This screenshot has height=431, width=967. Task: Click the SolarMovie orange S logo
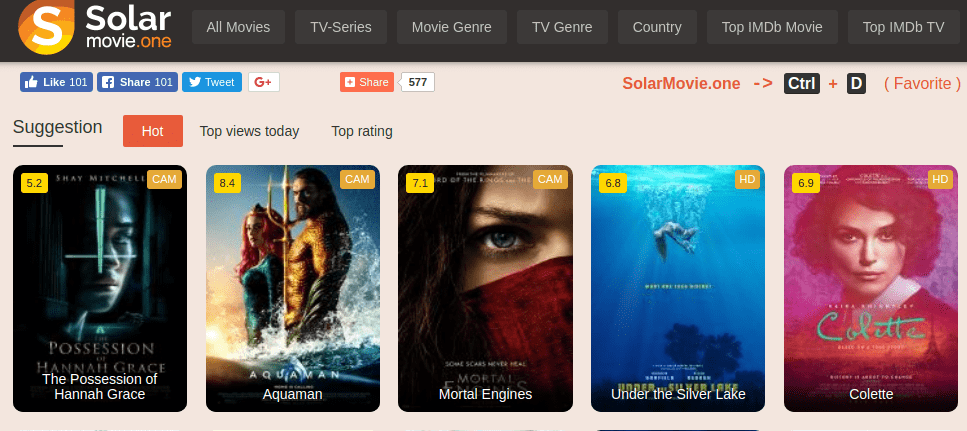[x=46, y=27]
